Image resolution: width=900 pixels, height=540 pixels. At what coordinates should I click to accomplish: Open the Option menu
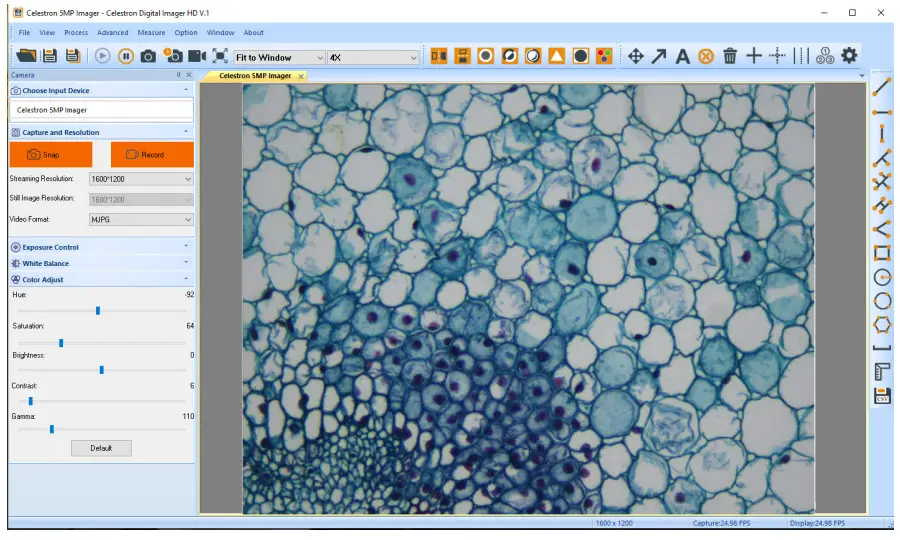click(x=186, y=33)
